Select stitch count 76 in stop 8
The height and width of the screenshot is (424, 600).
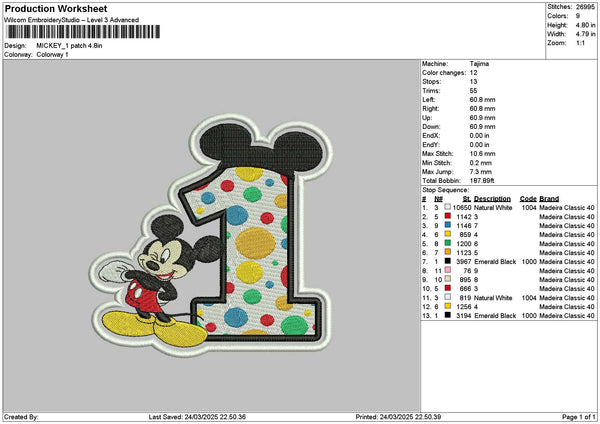tap(468, 271)
